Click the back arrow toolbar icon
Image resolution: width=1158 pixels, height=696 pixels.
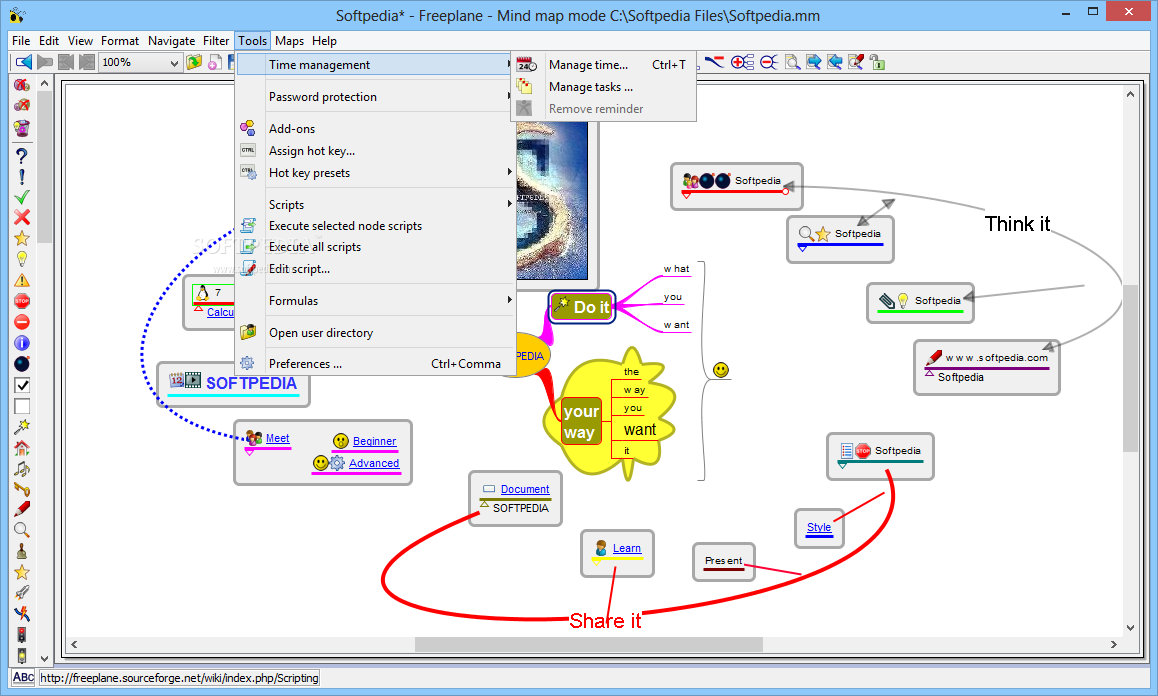pyautogui.click(x=24, y=62)
